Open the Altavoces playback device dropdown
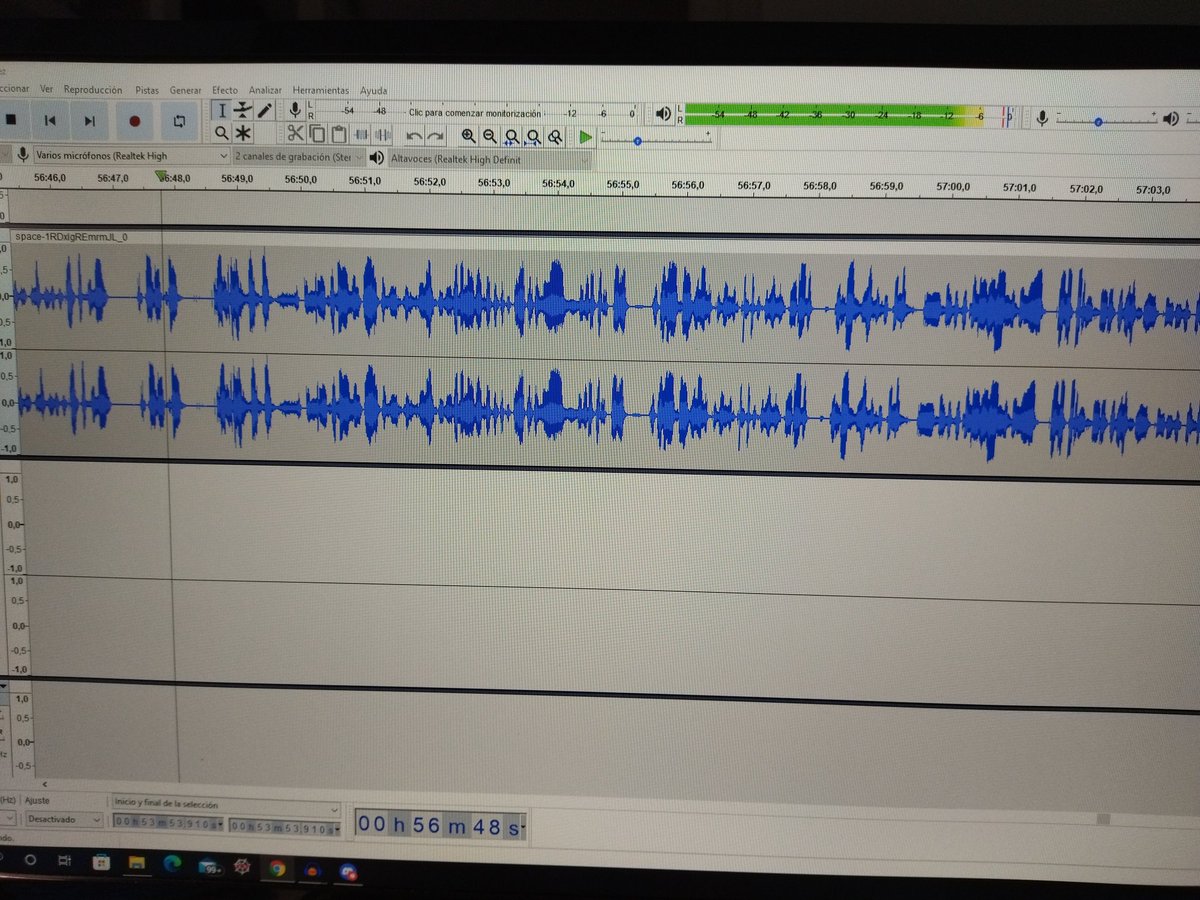 point(491,159)
